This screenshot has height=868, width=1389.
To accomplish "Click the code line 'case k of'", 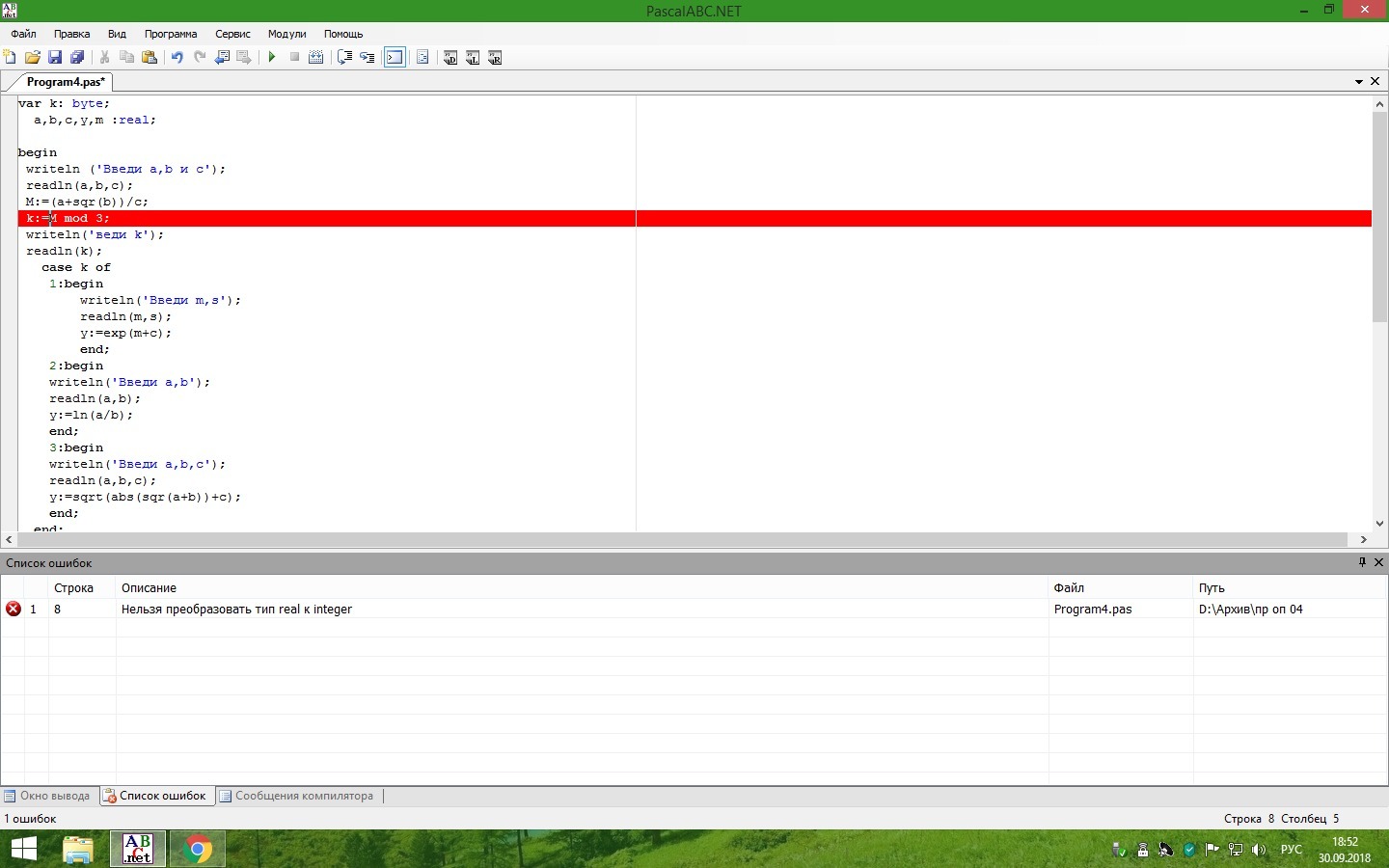I will [76, 268].
